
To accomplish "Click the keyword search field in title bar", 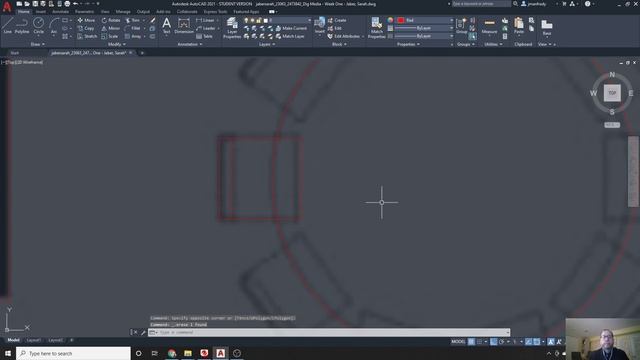I will [481, 4].
